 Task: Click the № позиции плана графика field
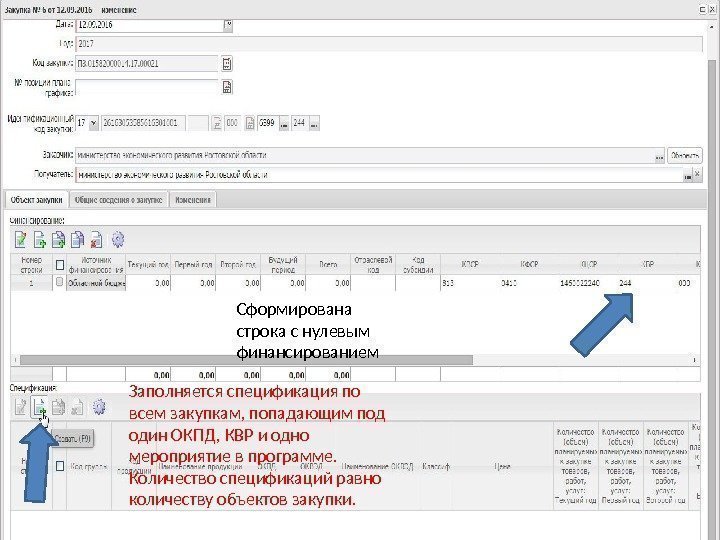pyautogui.click(x=146, y=87)
